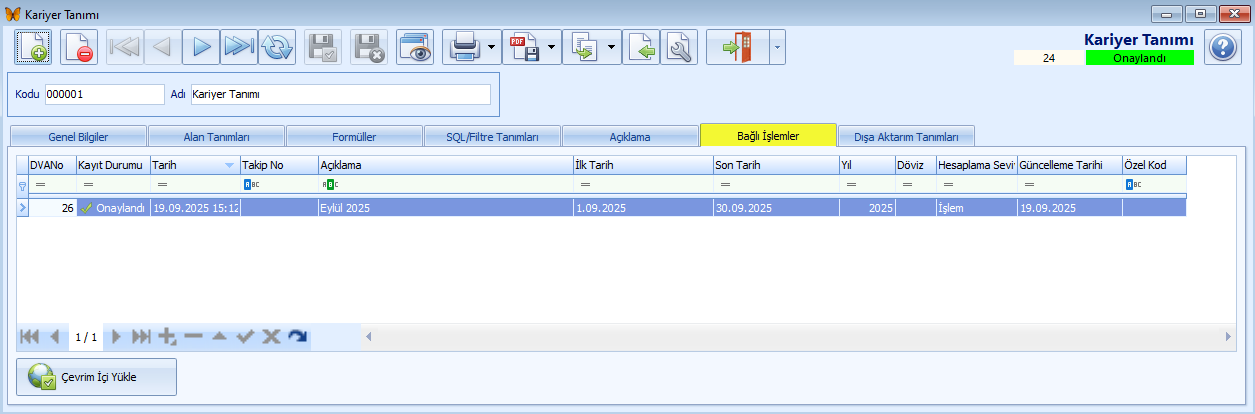Screen dimensions: 1255x414
Task: Open the SQL/Filtre Tanımları tab
Action: click(492, 136)
